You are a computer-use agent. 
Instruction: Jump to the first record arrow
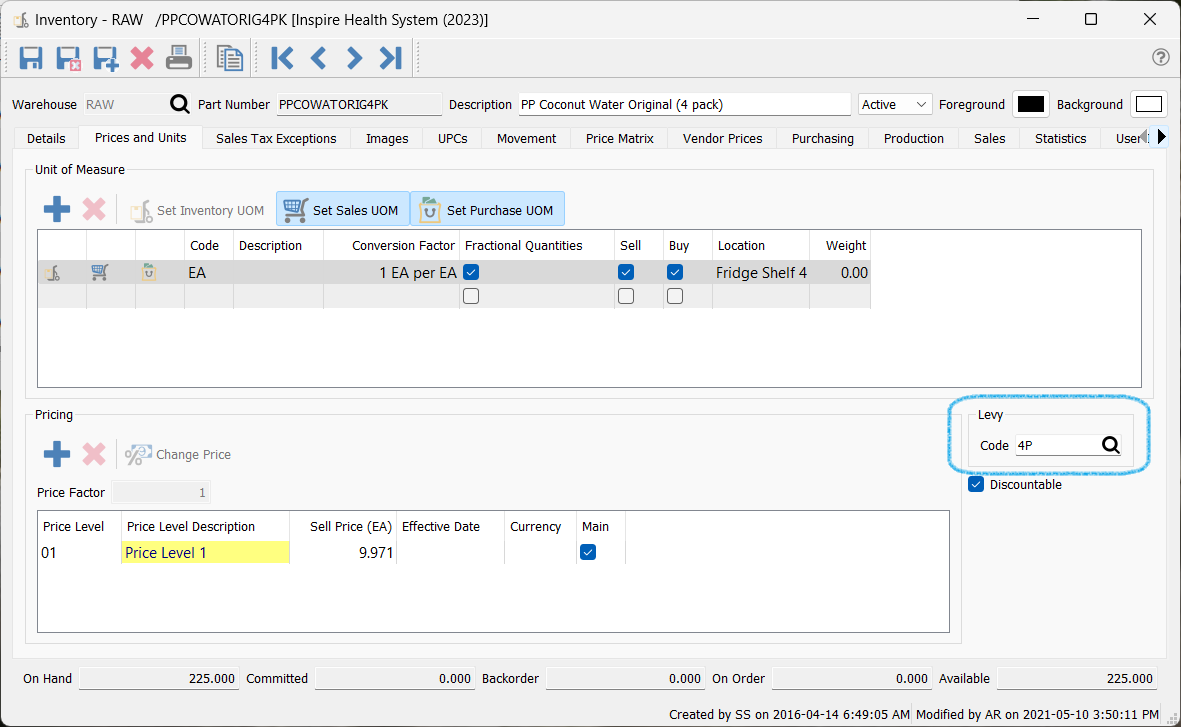(282, 58)
